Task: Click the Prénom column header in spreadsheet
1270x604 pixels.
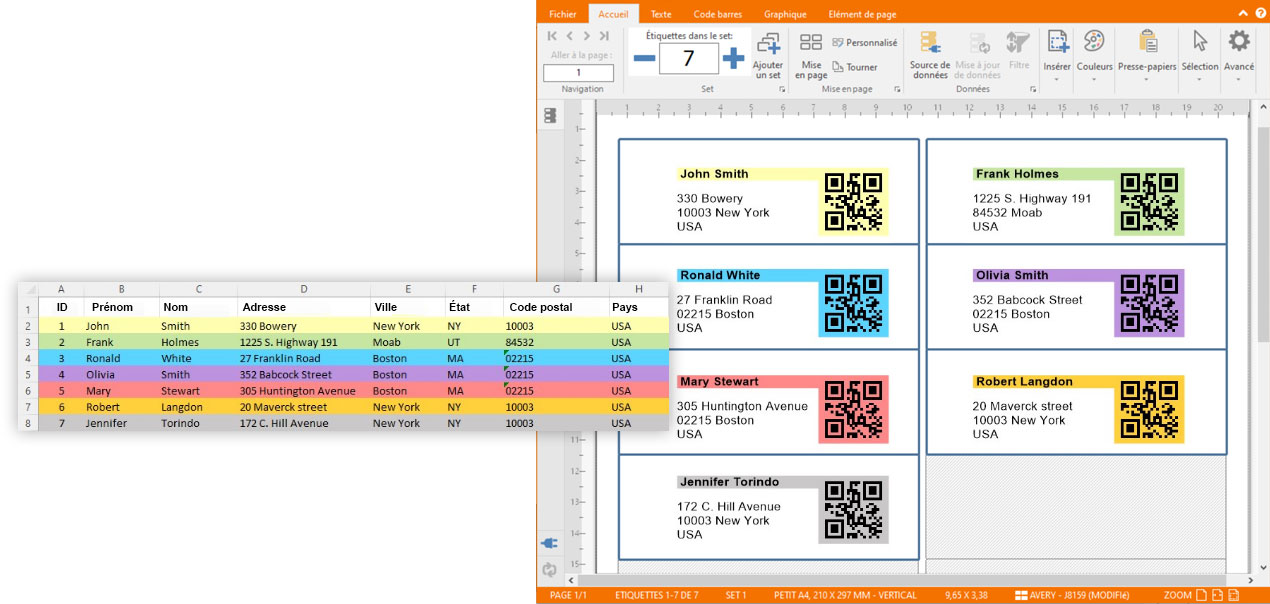Action: (x=112, y=307)
